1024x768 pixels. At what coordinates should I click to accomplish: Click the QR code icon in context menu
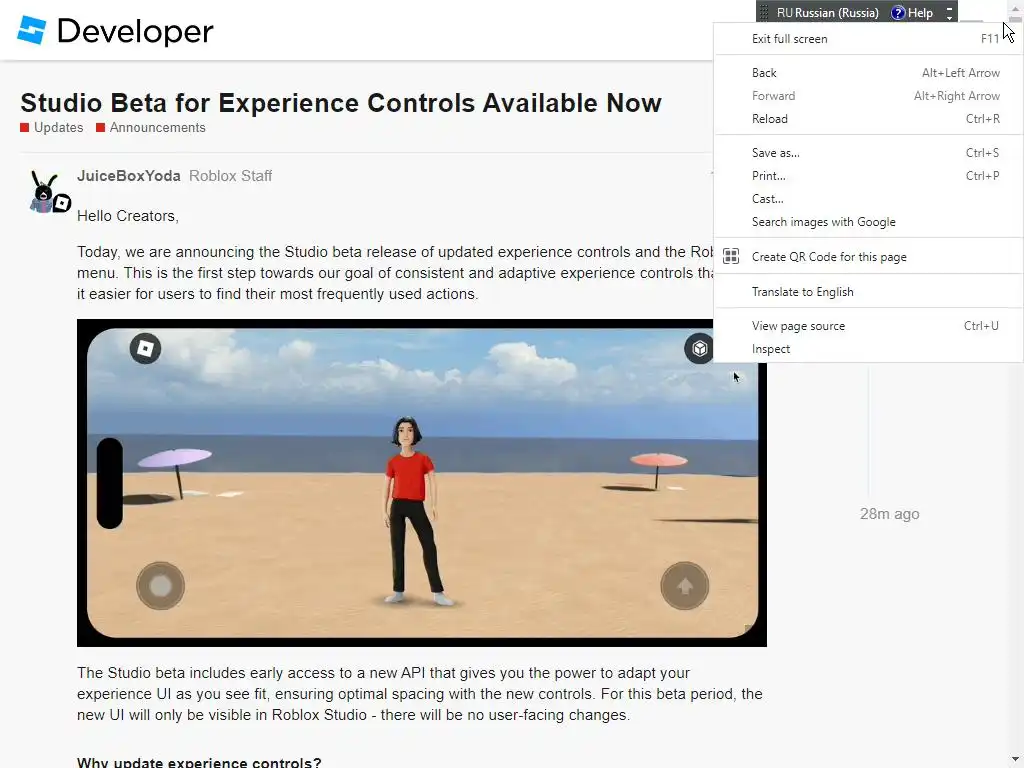(x=731, y=257)
